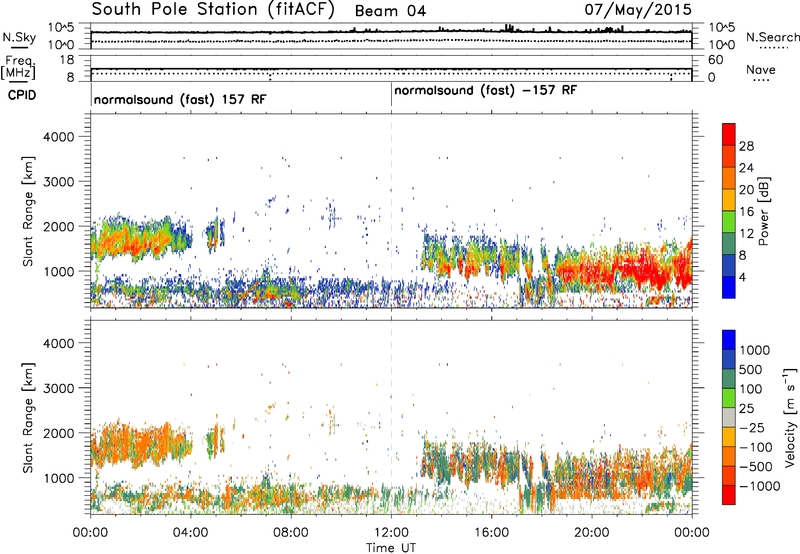Click the '28' tick on Power colorbar
Image resolution: width=800 pixels, height=554 pixels.
click(x=746, y=146)
